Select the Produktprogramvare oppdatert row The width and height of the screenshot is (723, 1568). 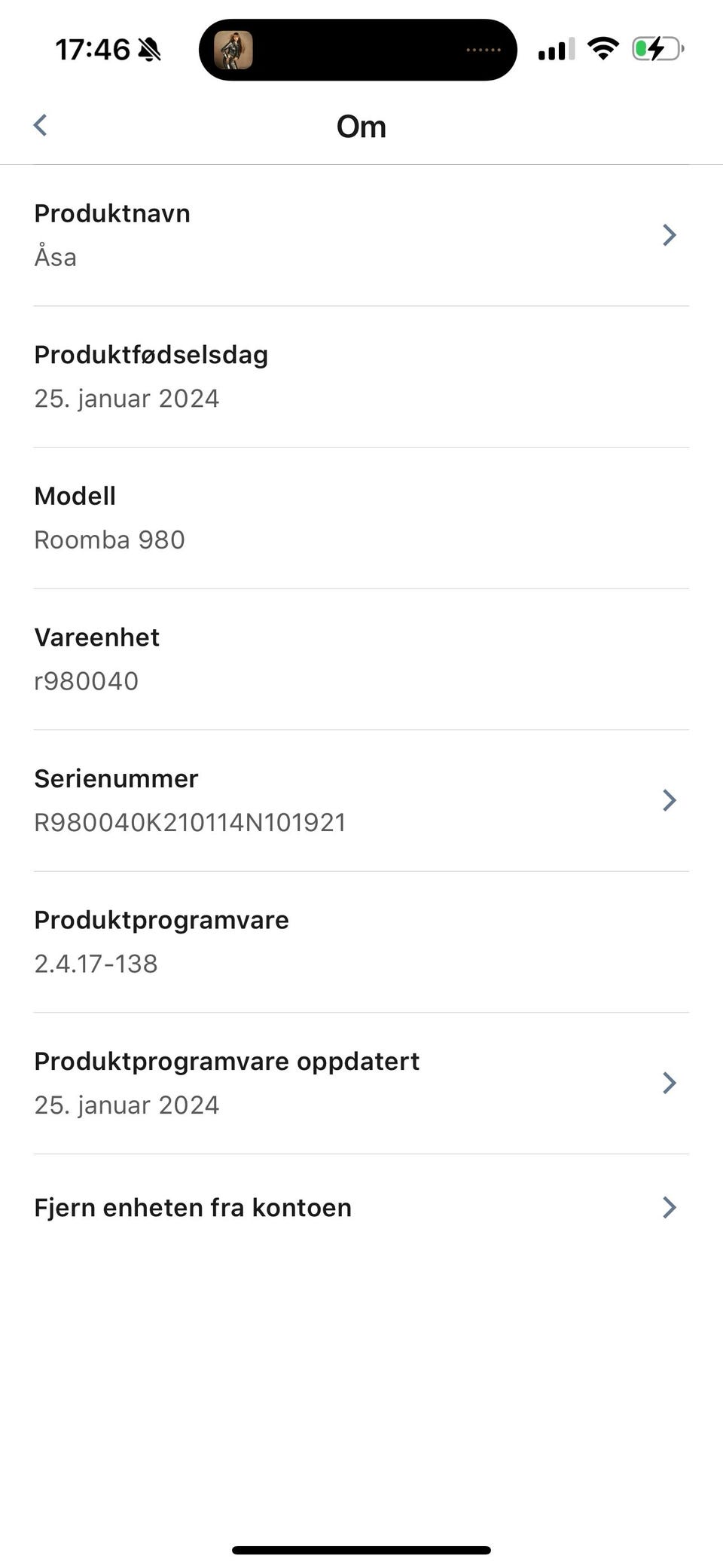click(x=361, y=1083)
